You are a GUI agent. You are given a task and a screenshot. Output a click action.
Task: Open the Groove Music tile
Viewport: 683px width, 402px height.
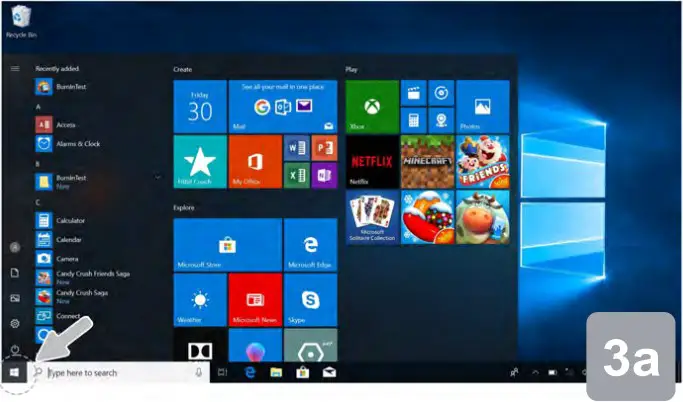point(441,93)
